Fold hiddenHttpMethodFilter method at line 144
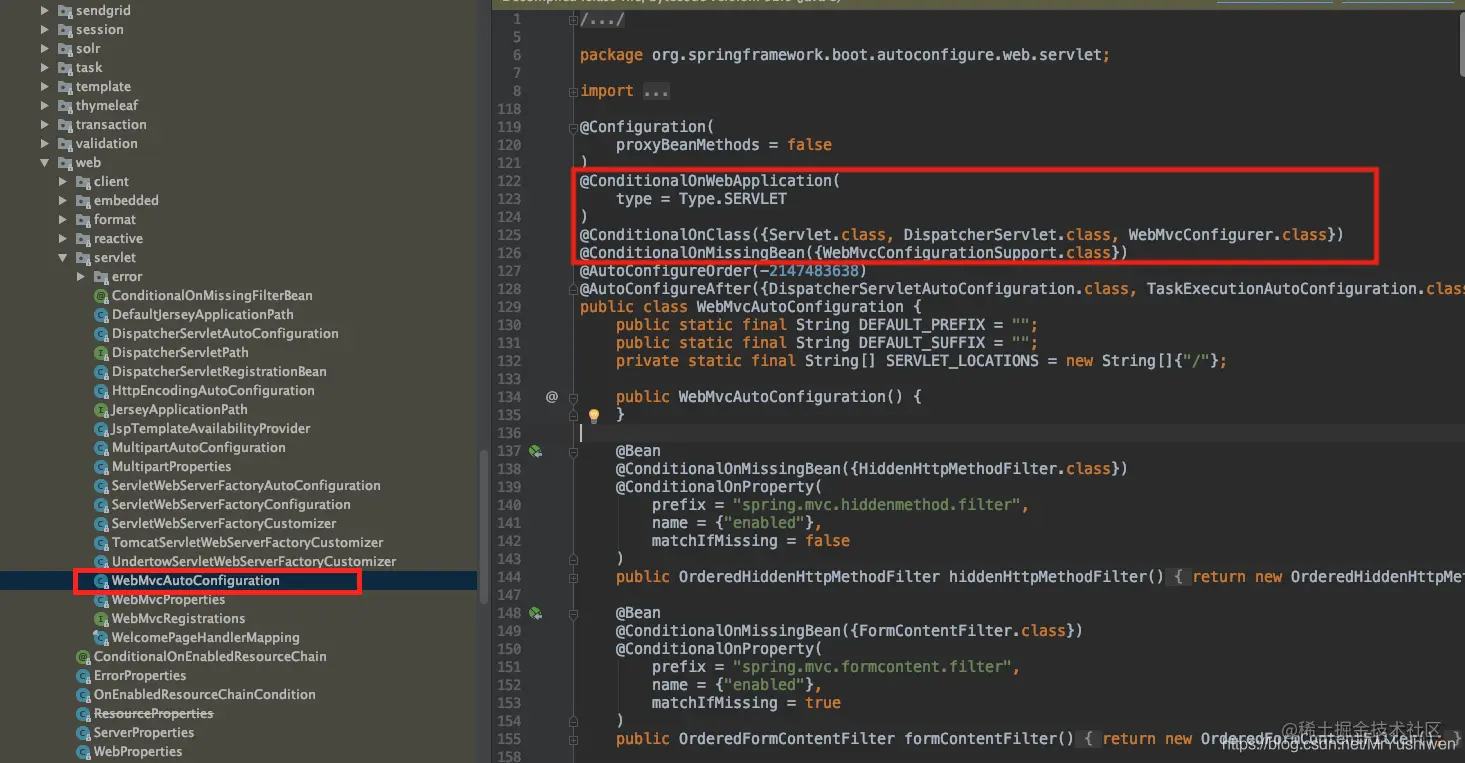The height and width of the screenshot is (763, 1465). pos(574,577)
